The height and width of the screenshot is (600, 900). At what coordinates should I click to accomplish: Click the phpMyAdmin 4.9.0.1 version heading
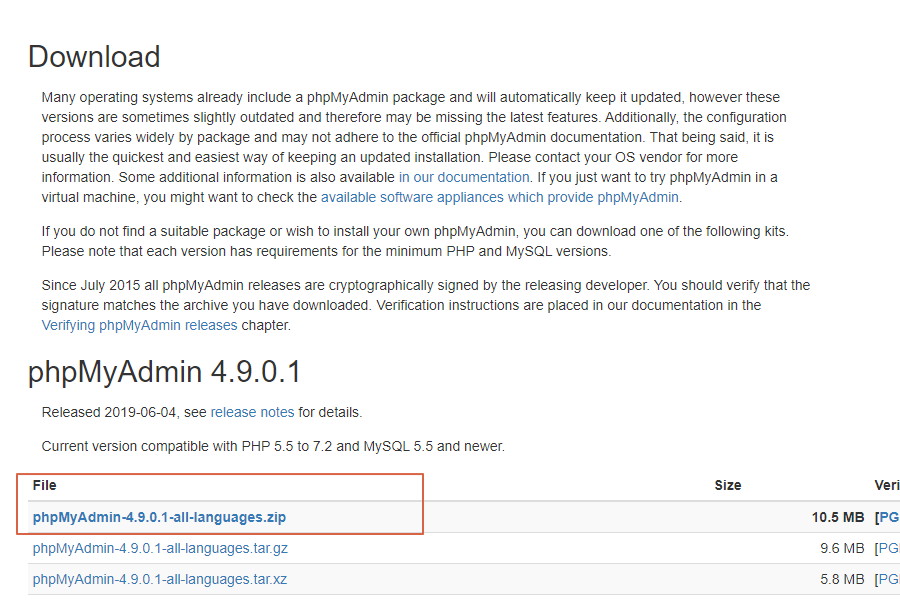pyautogui.click(x=164, y=372)
